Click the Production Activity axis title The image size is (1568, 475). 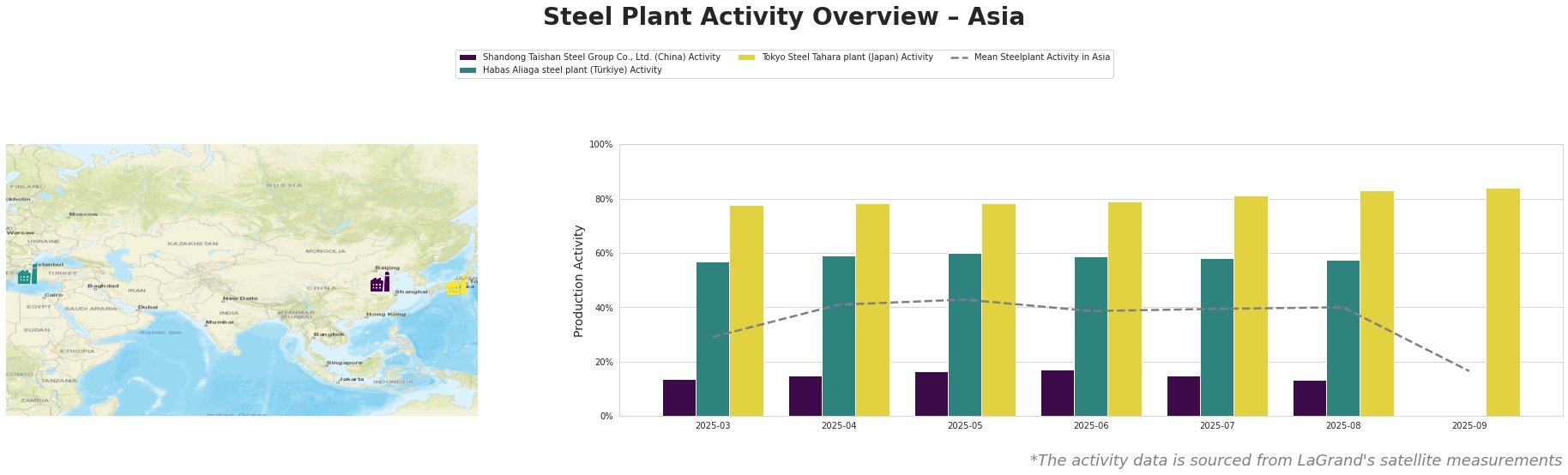579,280
